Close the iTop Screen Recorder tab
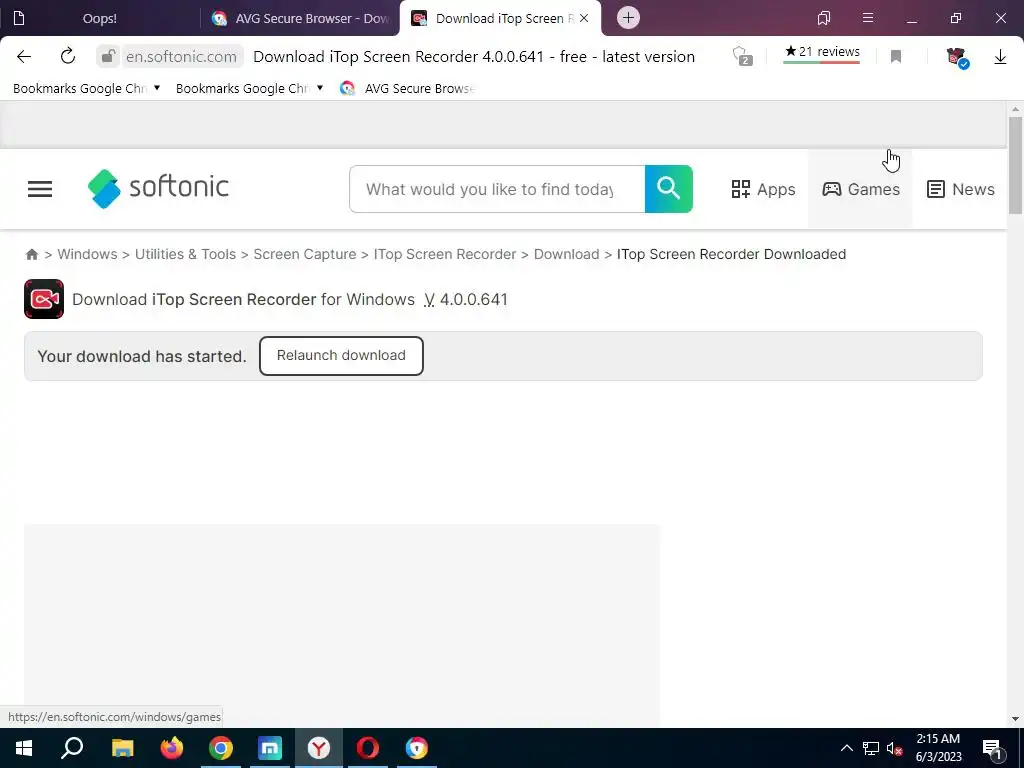The image size is (1024, 768). tap(584, 18)
